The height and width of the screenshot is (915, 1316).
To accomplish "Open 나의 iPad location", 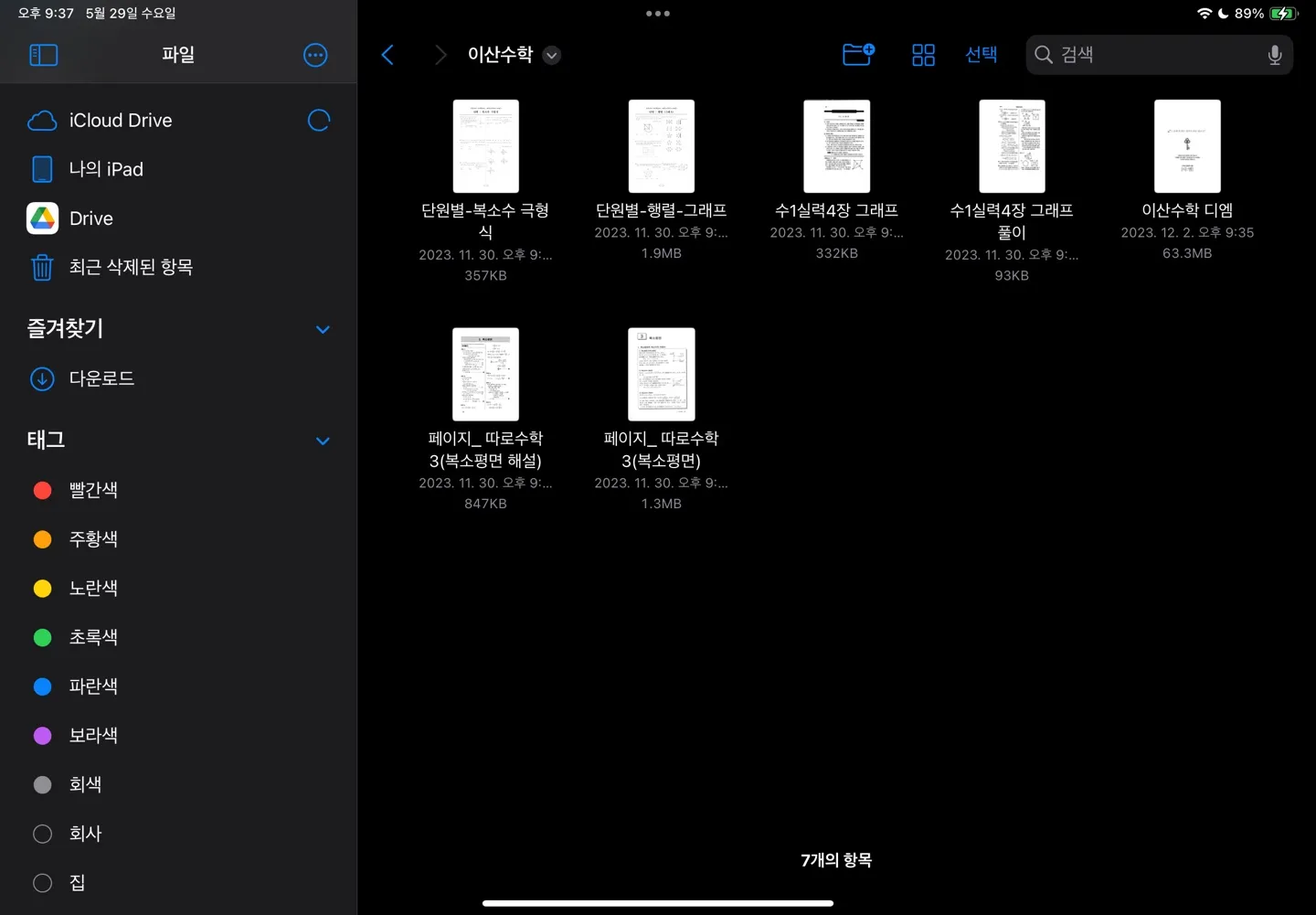I will pyautogui.click(x=106, y=169).
